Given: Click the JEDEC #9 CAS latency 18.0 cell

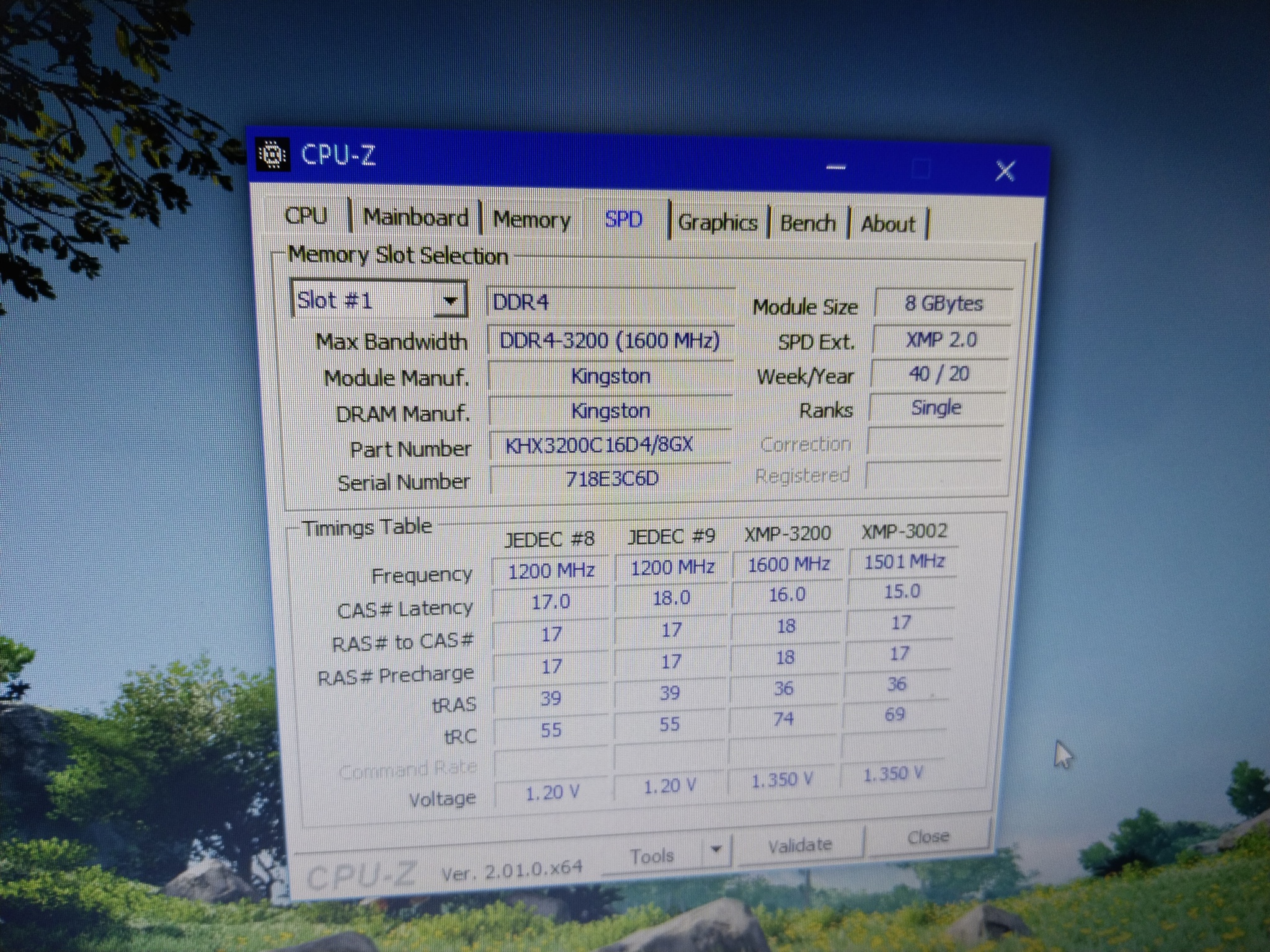Looking at the screenshot, I should tap(672, 598).
